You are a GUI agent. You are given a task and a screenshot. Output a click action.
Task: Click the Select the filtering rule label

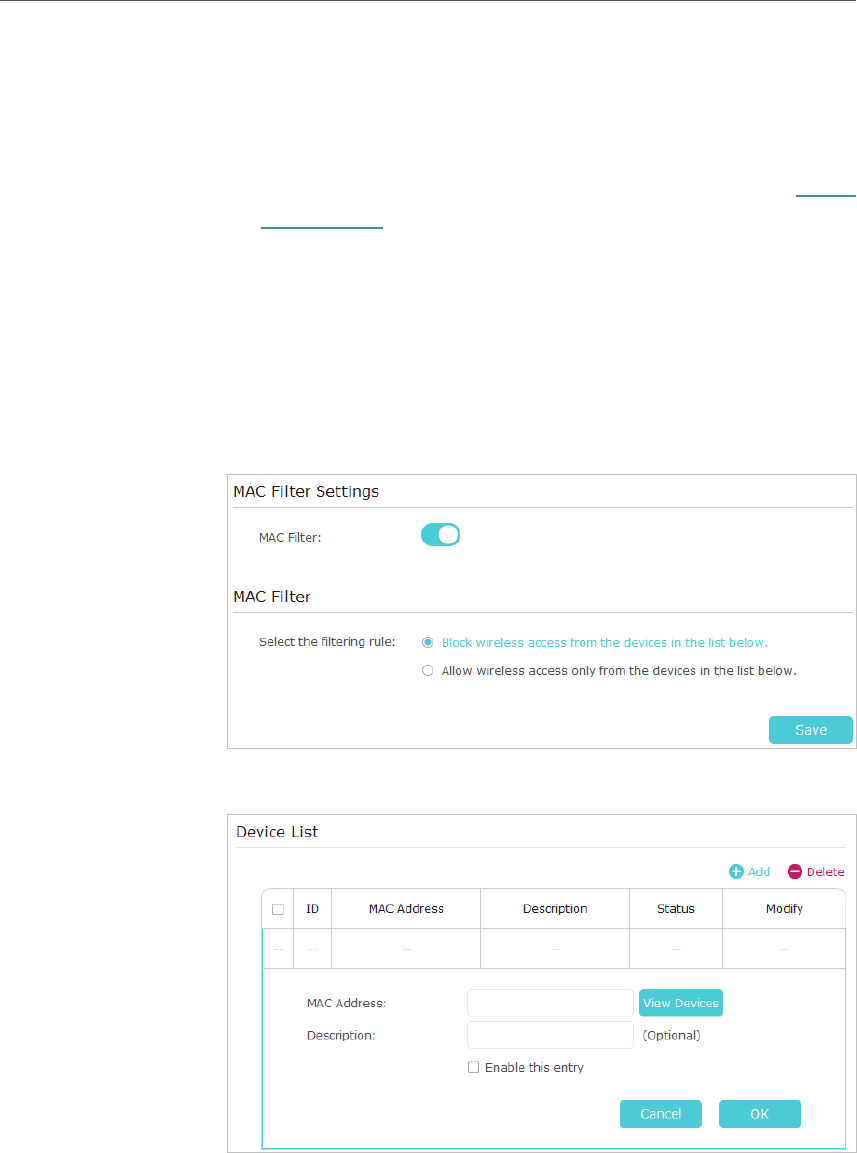pyautogui.click(x=327, y=643)
